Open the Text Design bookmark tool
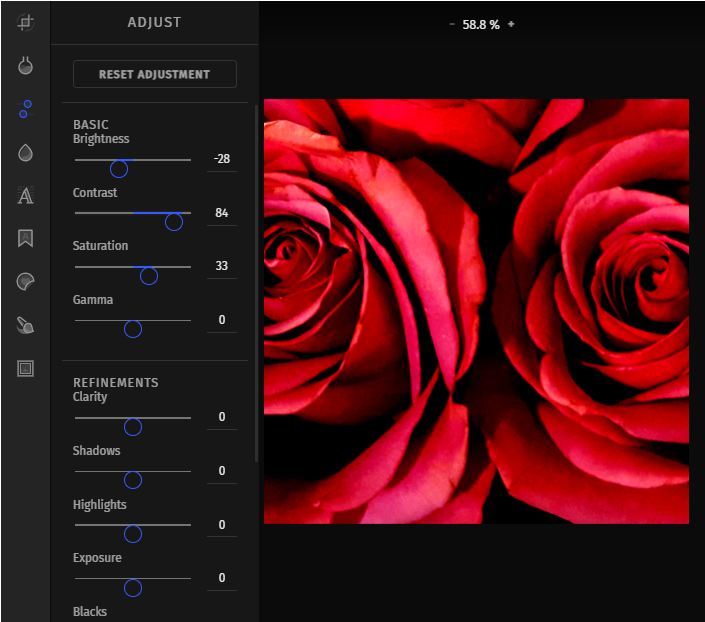Screen dimensions: 705x622 click(25, 238)
